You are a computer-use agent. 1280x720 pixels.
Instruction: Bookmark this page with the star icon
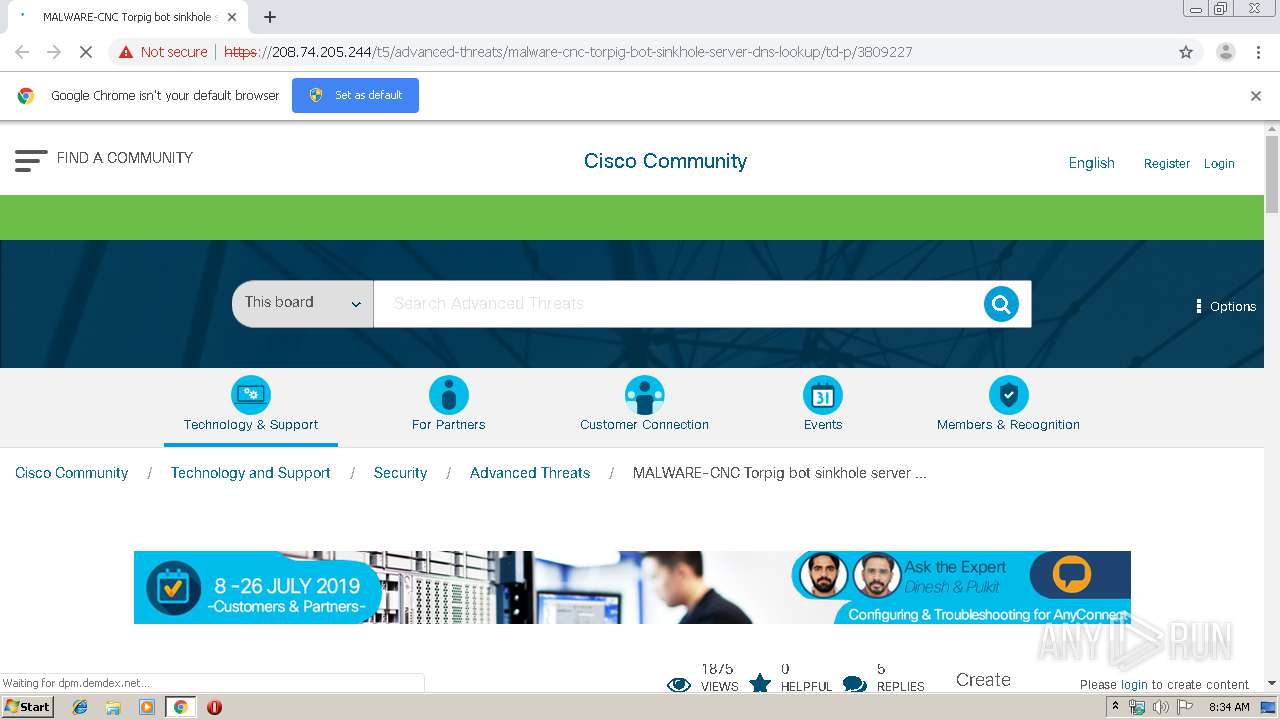(1186, 52)
